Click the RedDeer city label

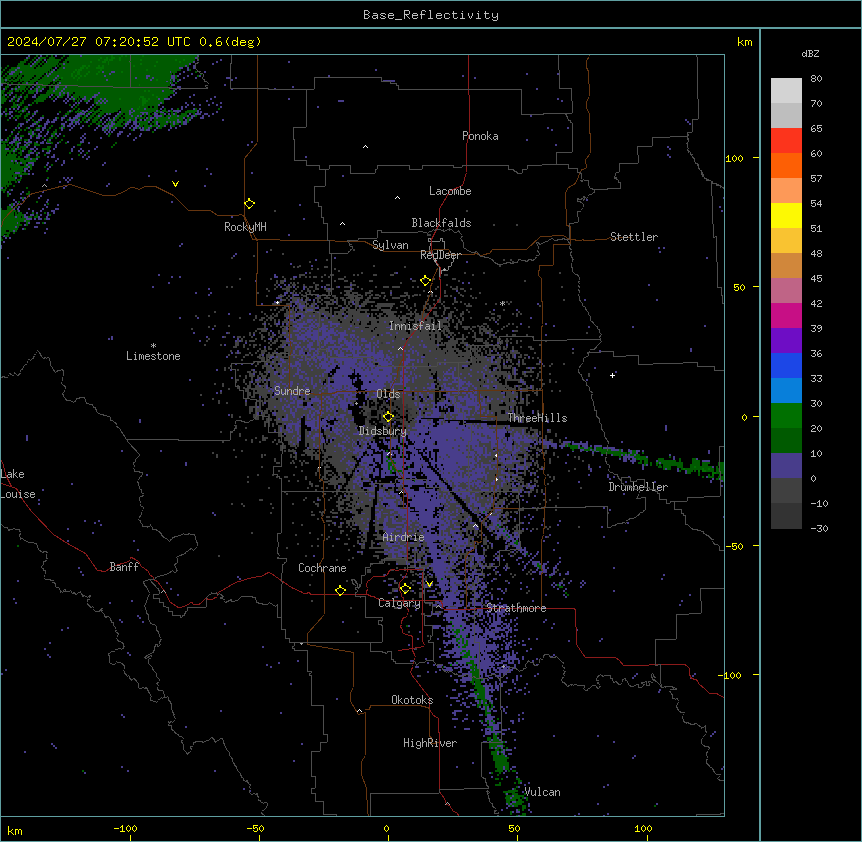pos(440,255)
